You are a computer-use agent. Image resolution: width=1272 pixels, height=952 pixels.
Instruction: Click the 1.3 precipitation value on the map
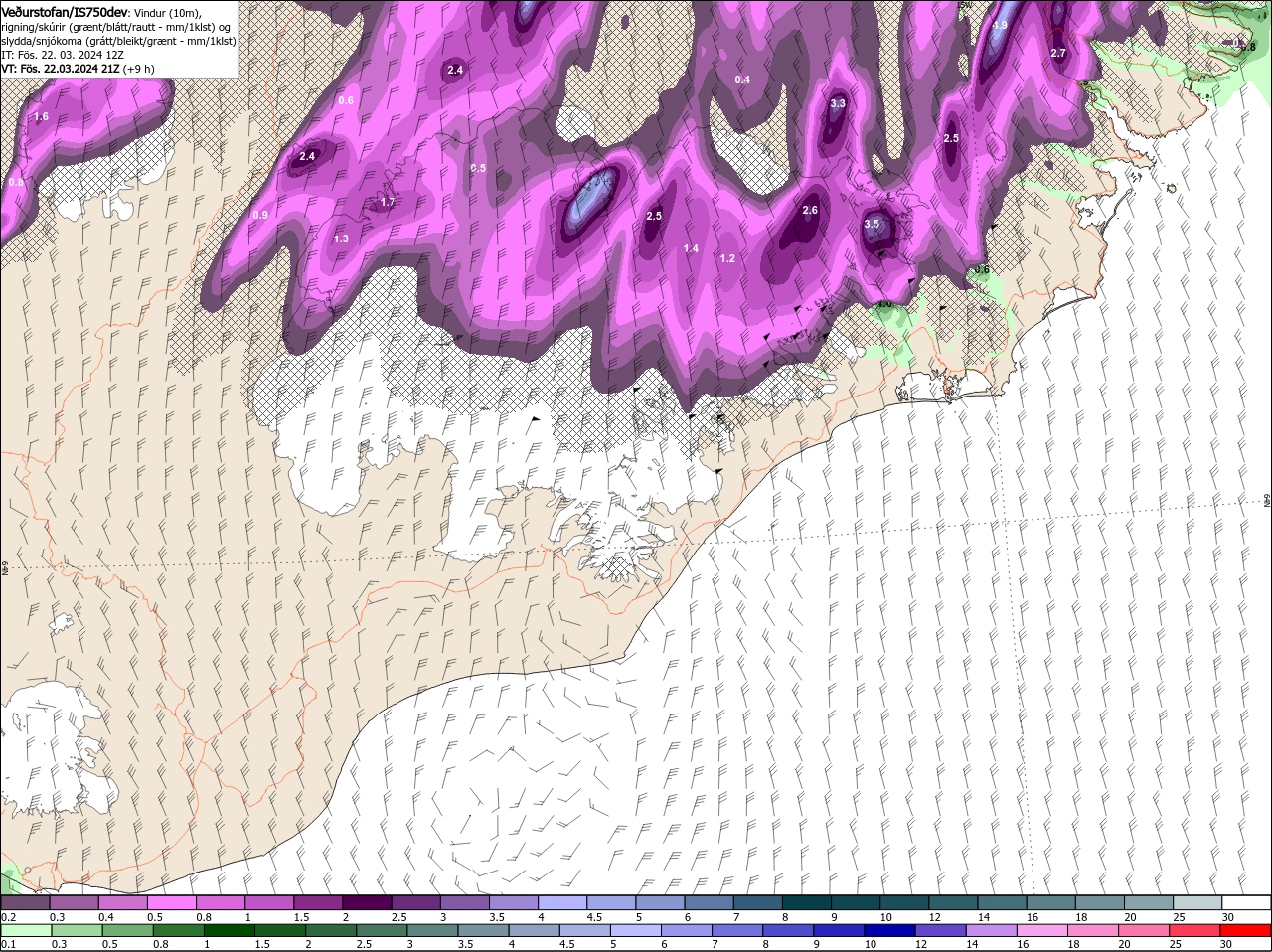pos(341,238)
